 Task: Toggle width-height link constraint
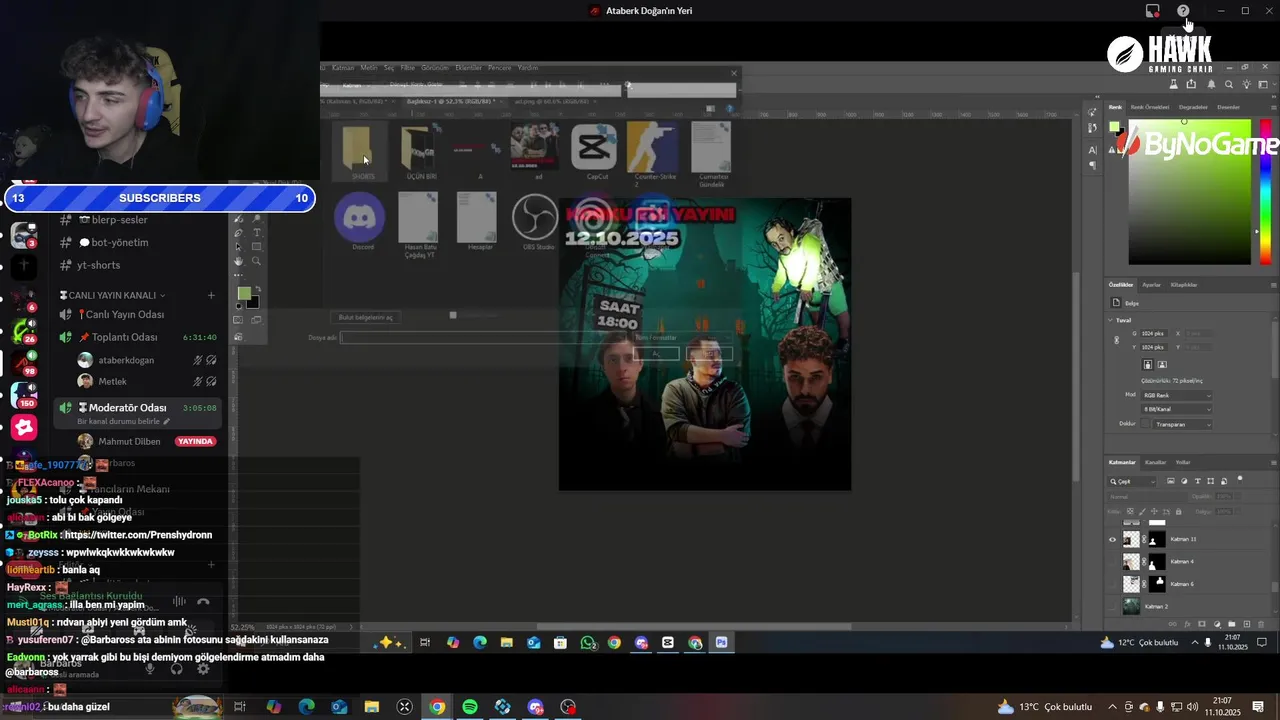click(x=1117, y=340)
